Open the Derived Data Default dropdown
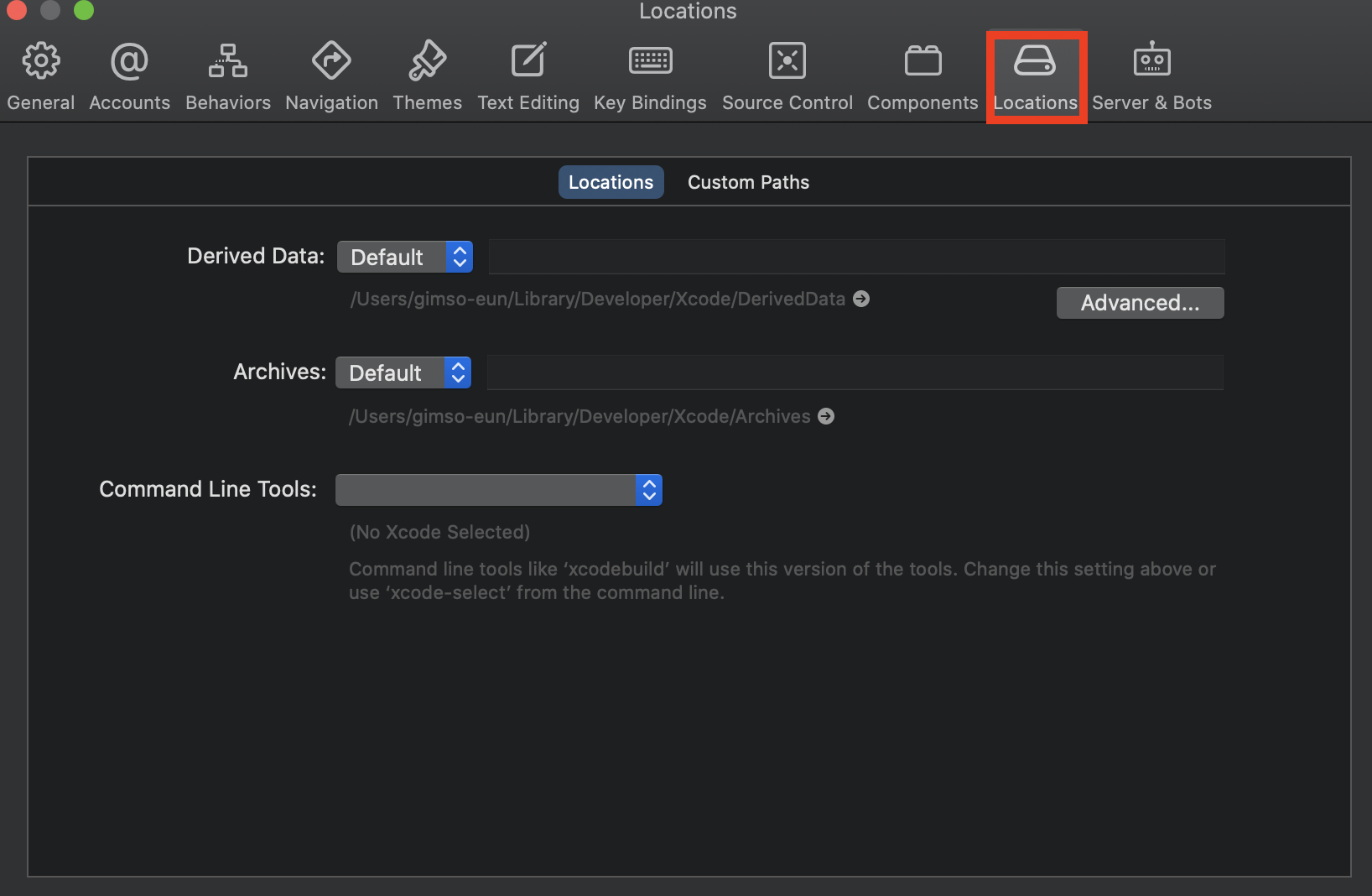The image size is (1372, 896). (x=405, y=257)
